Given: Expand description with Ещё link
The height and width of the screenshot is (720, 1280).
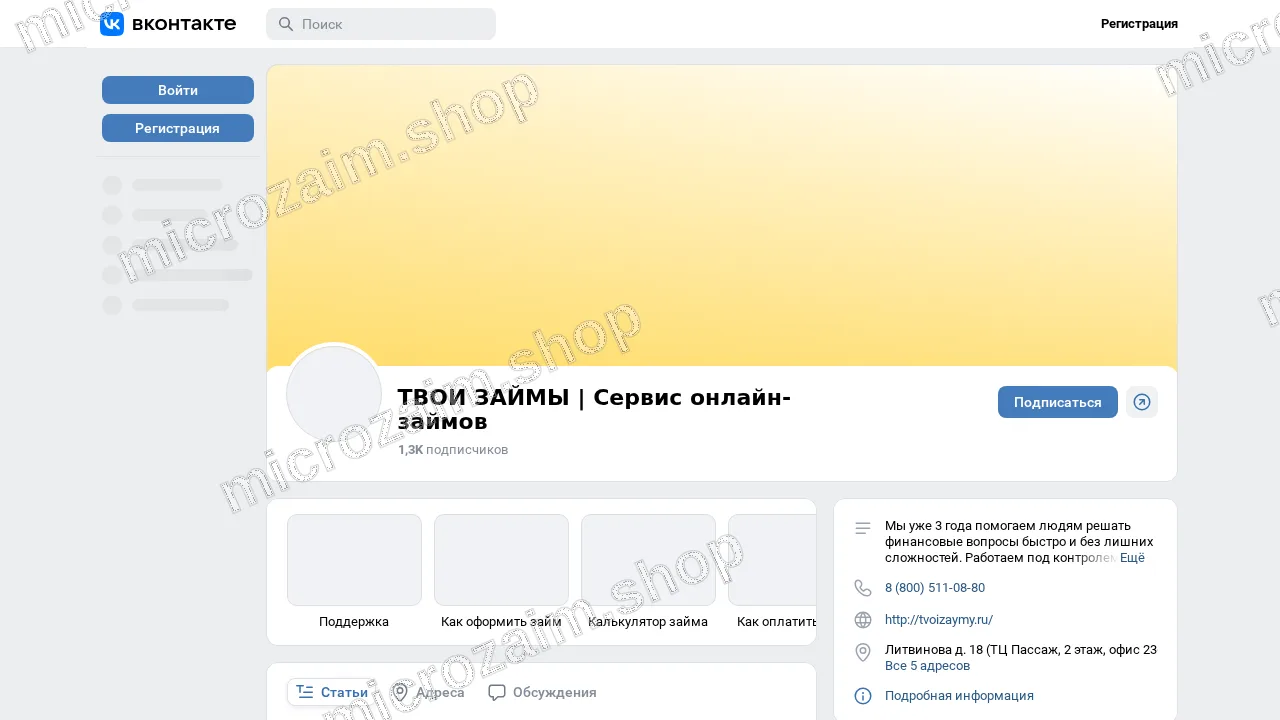Looking at the screenshot, I should click(x=1132, y=558).
